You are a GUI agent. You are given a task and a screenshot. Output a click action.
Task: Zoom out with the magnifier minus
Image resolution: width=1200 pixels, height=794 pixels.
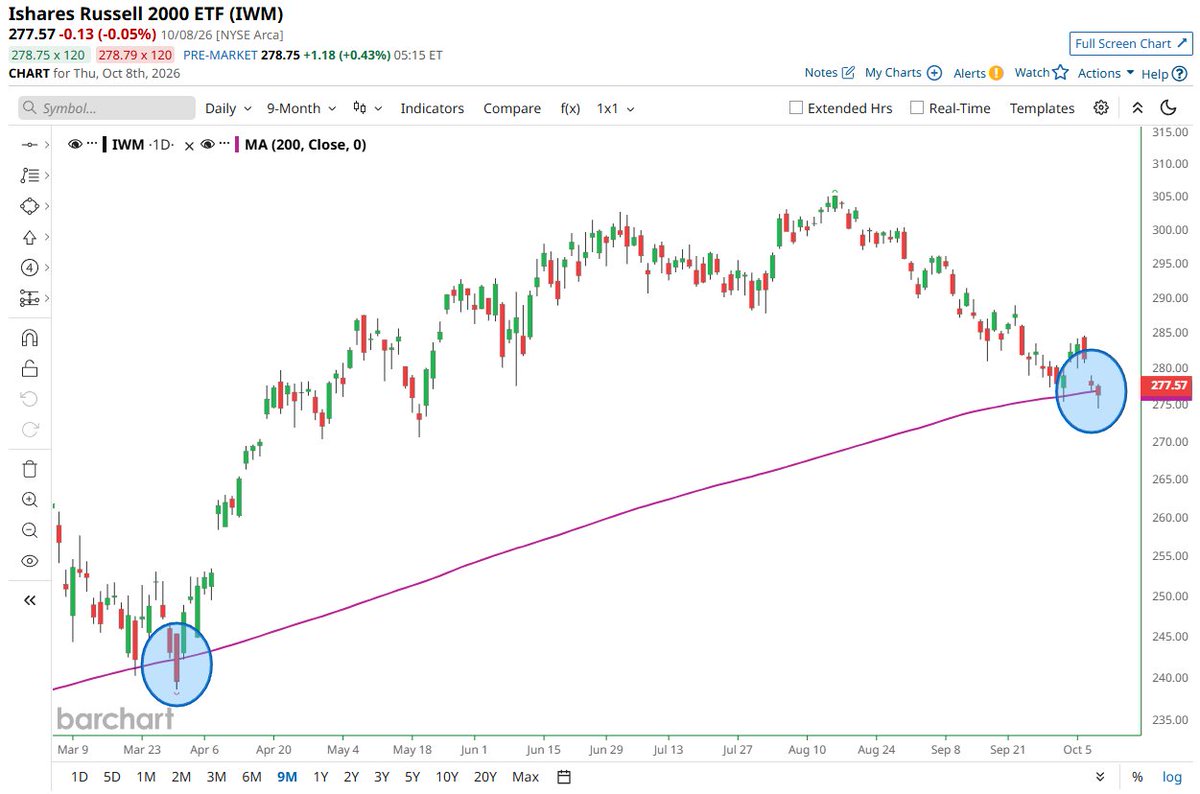pyautogui.click(x=29, y=530)
